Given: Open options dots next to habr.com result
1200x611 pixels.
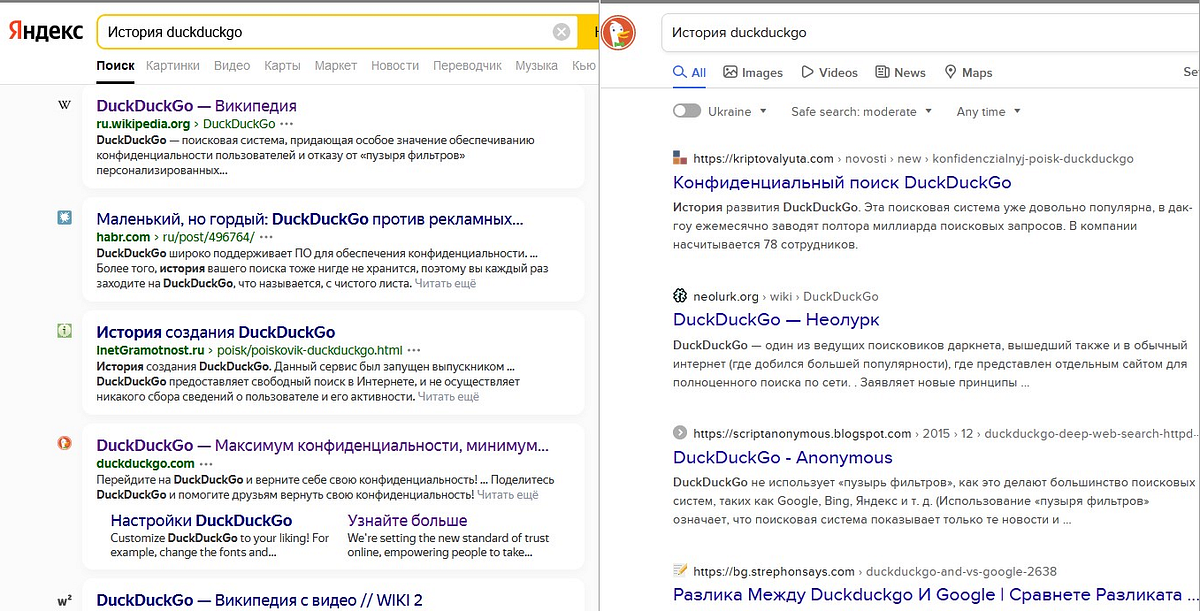Looking at the screenshot, I should [267, 237].
